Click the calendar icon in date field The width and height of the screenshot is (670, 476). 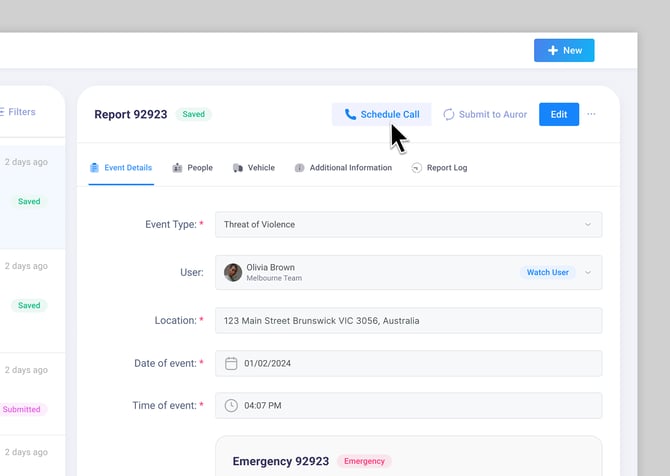pos(231,363)
